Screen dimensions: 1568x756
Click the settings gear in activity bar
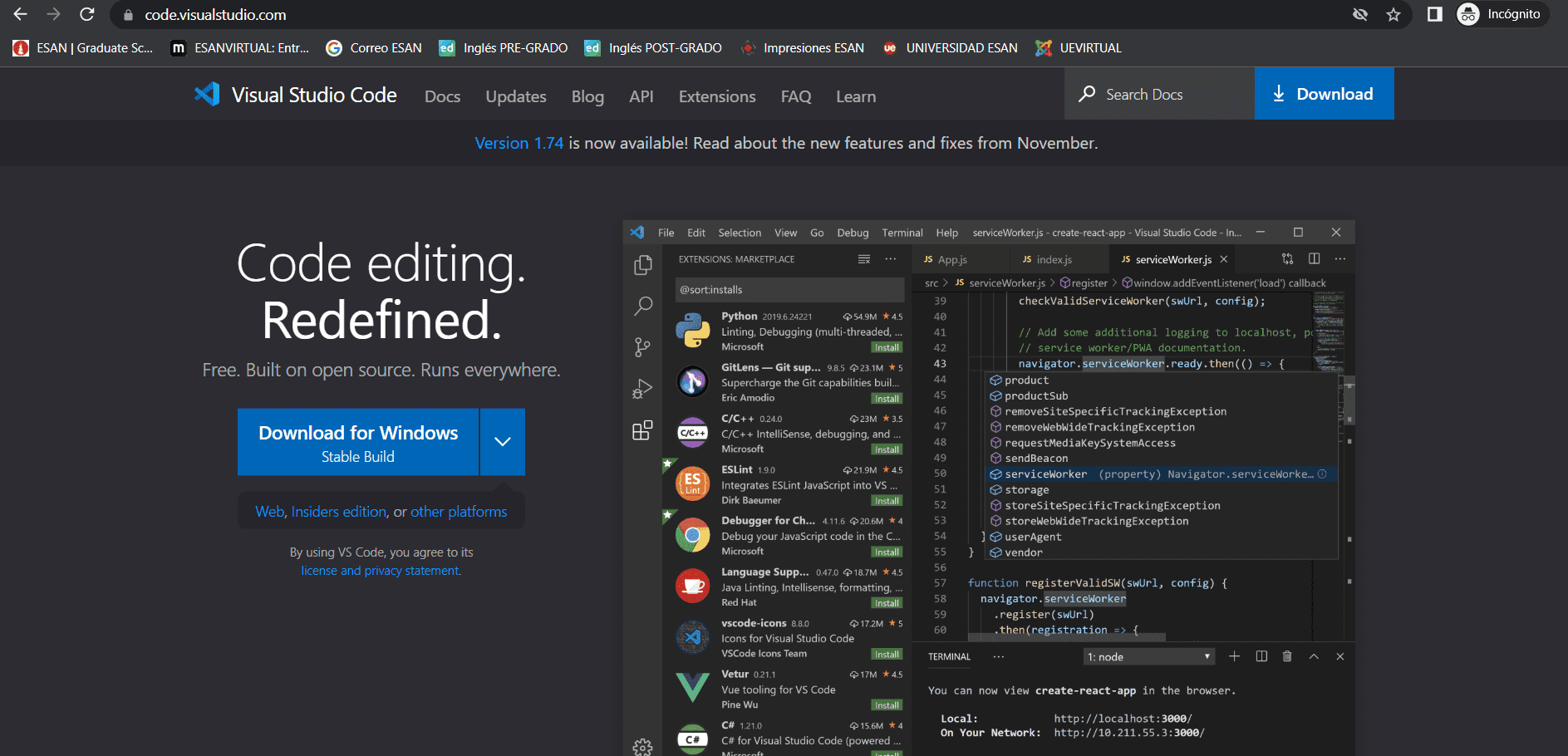[642, 748]
